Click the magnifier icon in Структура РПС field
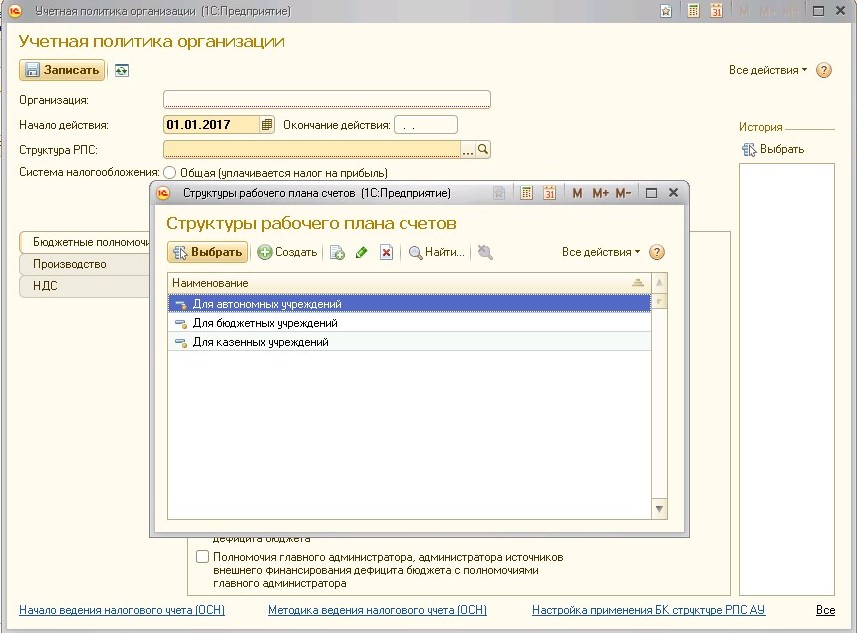This screenshot has height=633, width=857. click(483, 149)
